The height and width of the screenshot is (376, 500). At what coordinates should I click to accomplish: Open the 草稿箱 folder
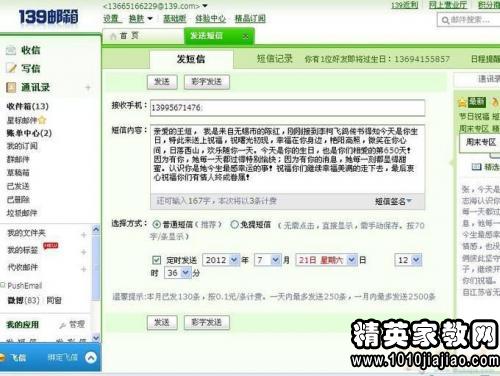pyautogui.click(x=18, y=173)
